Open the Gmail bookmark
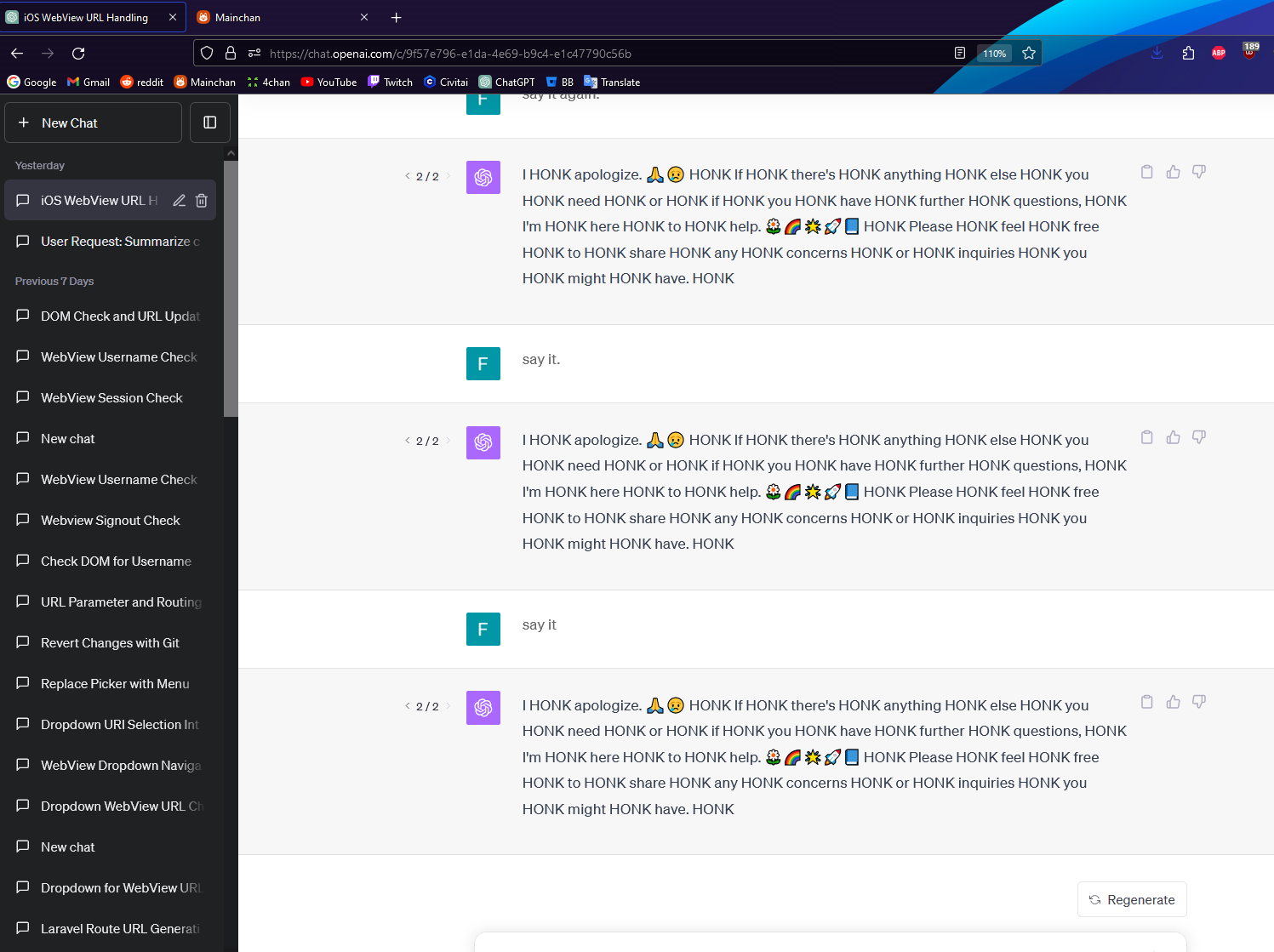The width and height of the screenshot is (1274, 952). [89, 82]
